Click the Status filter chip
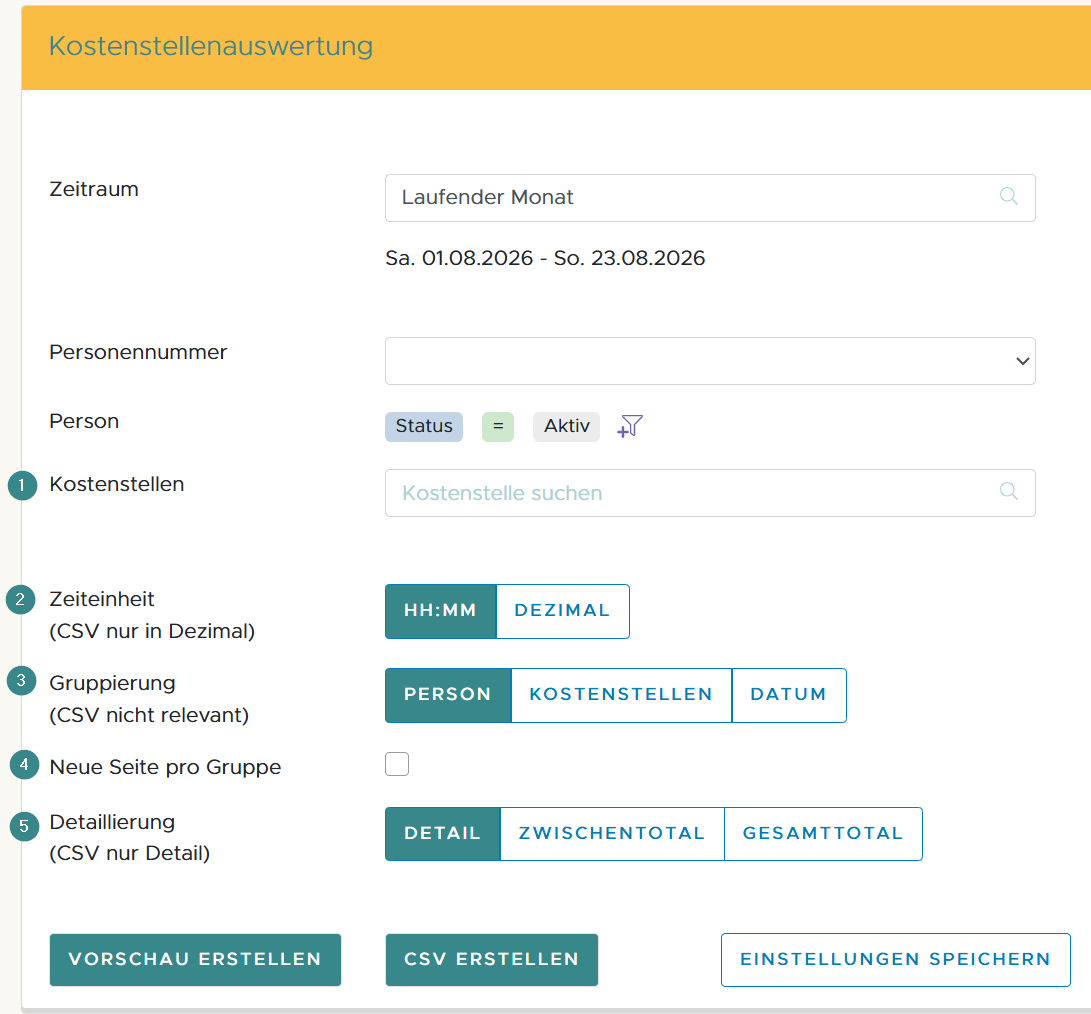Screen dimensions: 1091x1014 click(424, 427)
